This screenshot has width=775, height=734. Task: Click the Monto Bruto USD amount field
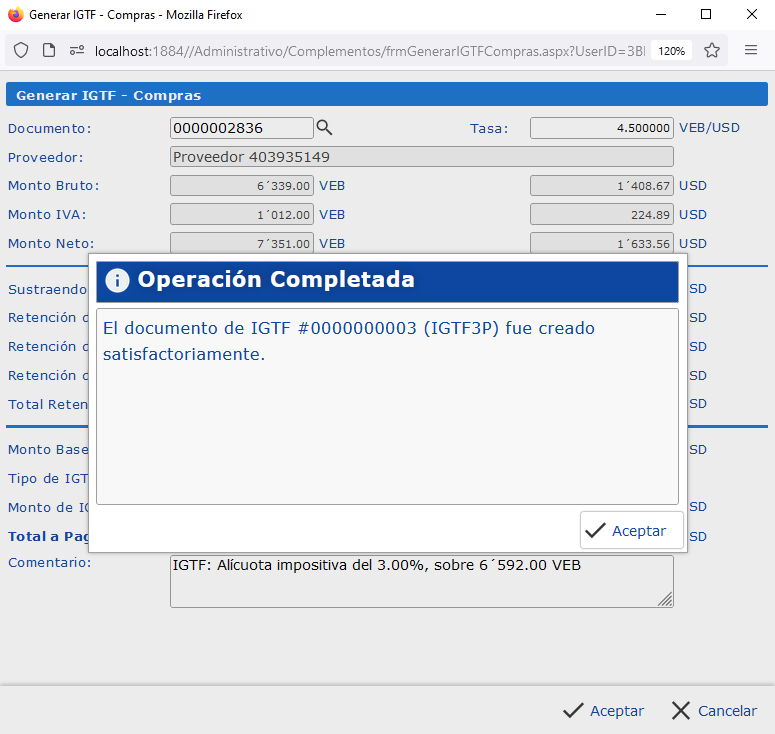[x=601, y=186]
